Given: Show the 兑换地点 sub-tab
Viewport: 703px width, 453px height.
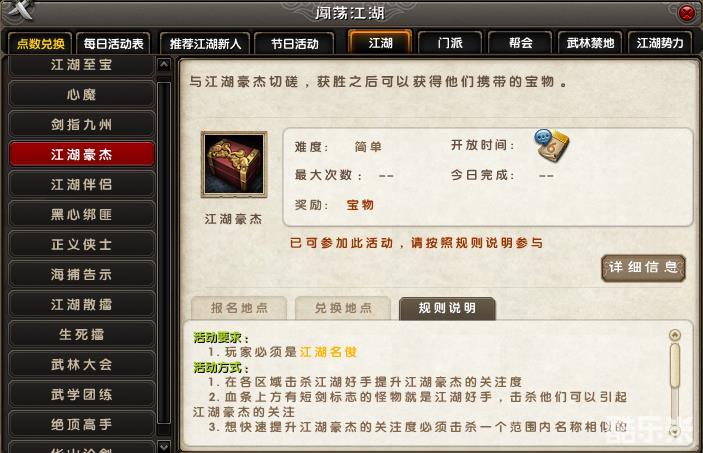Looking at the screenshot, I should [343, 308].
